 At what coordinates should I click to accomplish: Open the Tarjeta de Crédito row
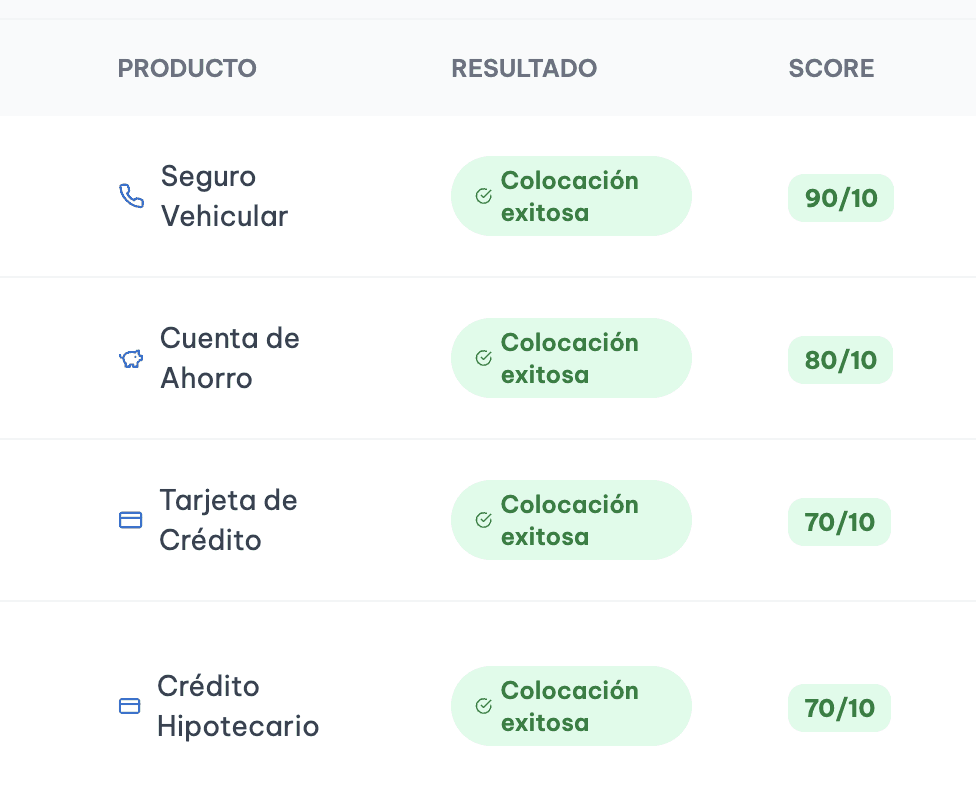(488, 520)
